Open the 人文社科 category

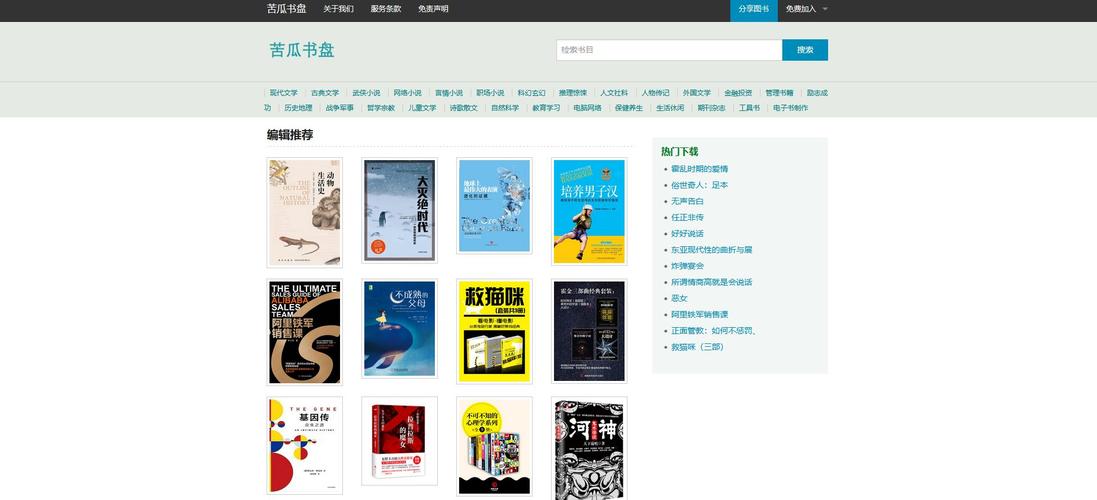[614, 93]
